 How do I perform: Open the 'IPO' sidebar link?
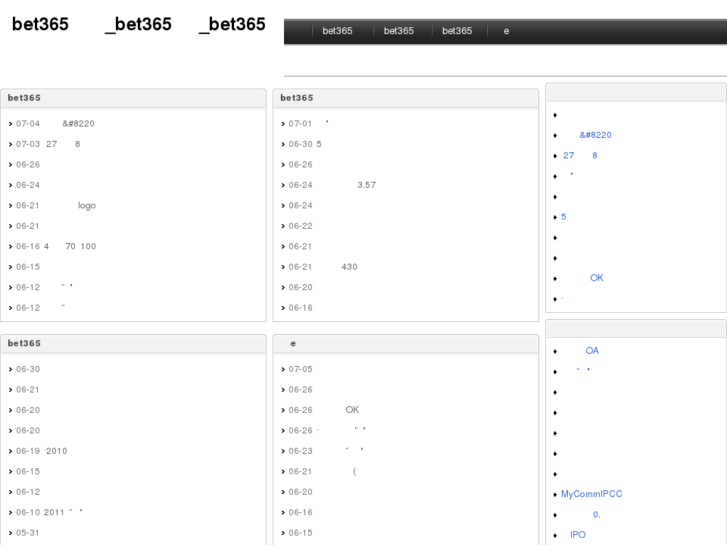point(578,535)
